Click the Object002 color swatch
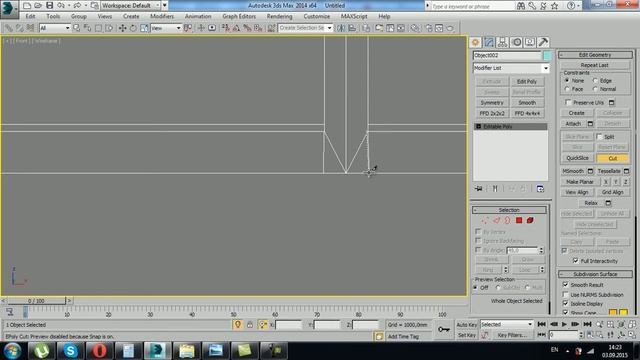The height and width of the screenshot is (360, 640). pyautogui.click(x=547, y=55)
